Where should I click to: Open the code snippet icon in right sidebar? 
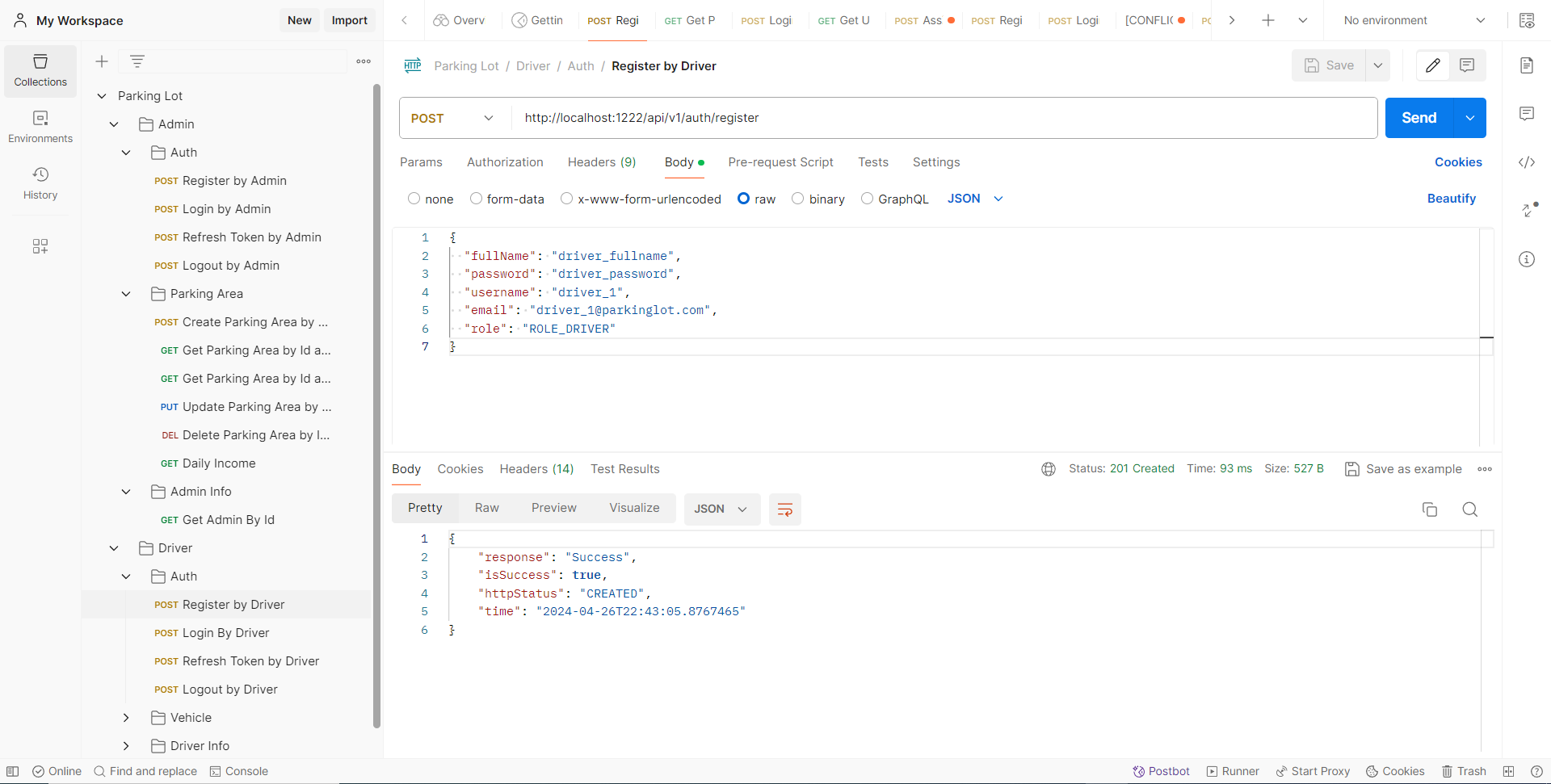1527,162
